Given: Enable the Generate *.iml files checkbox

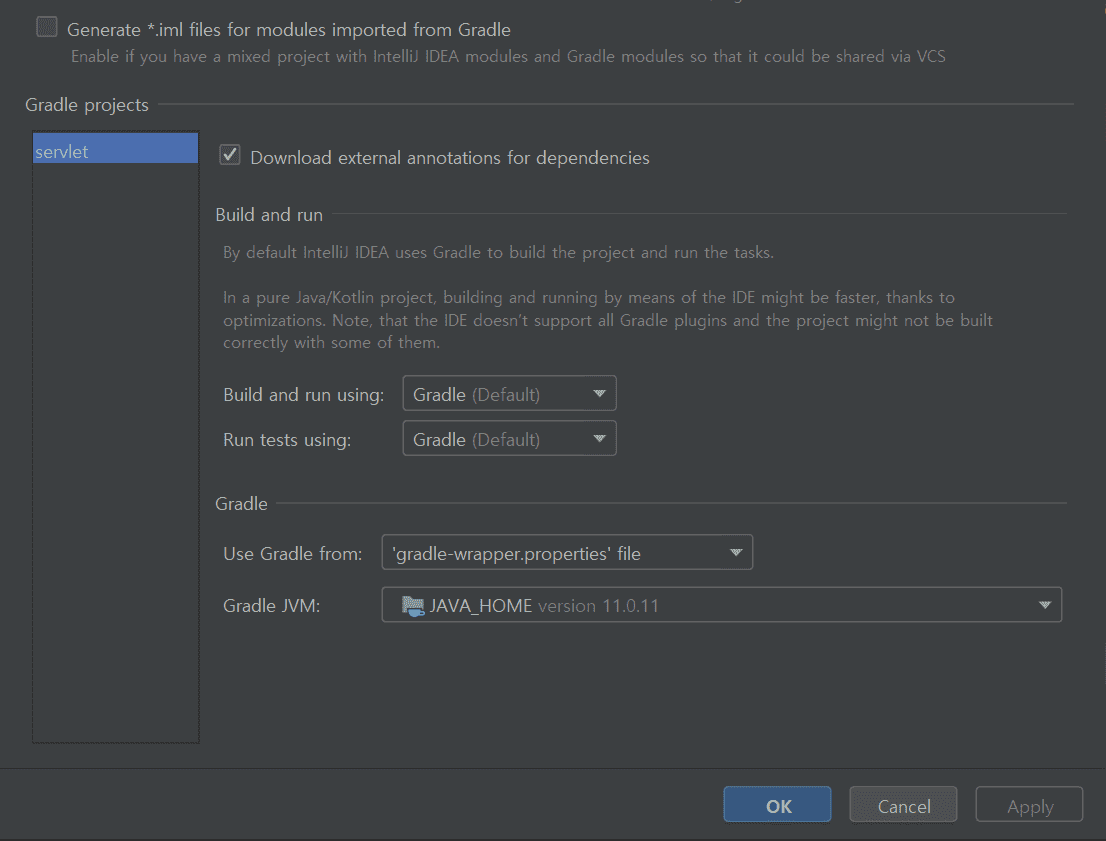Looking at the screenshot, I should coord(47,28).
